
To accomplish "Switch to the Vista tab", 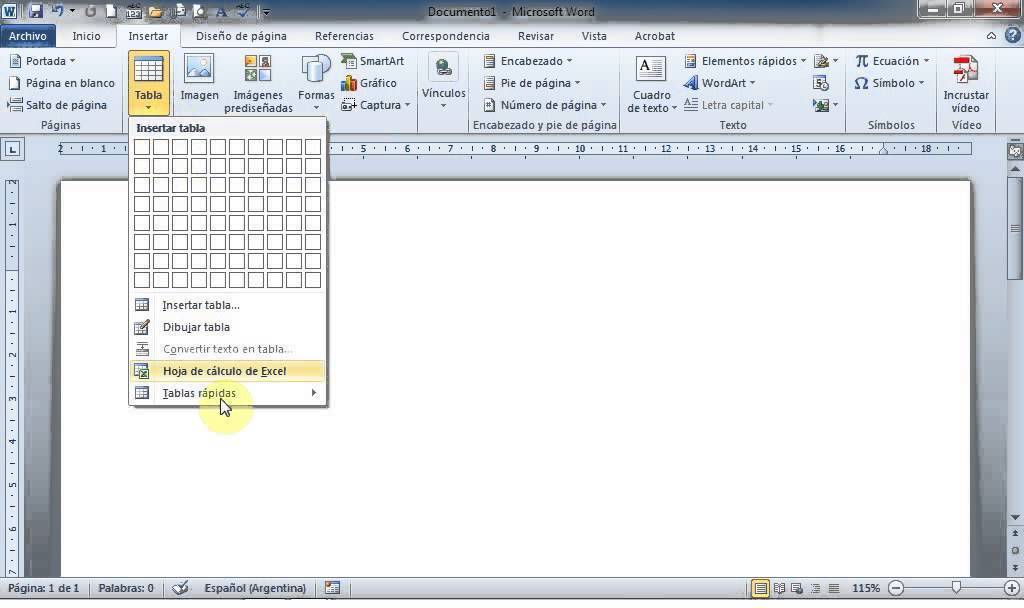I will pos(594,36).
